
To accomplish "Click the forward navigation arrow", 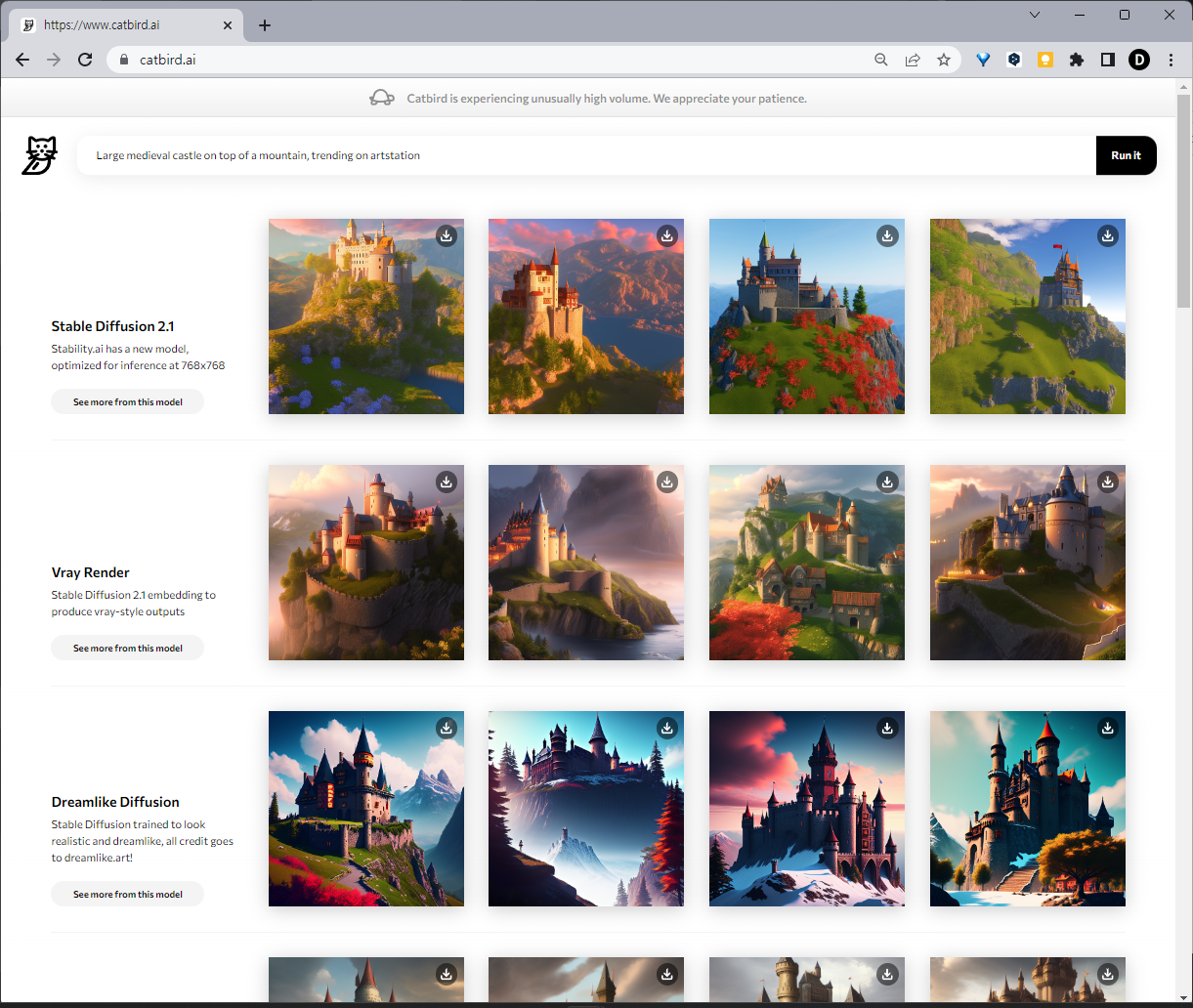I will (54, 60).
